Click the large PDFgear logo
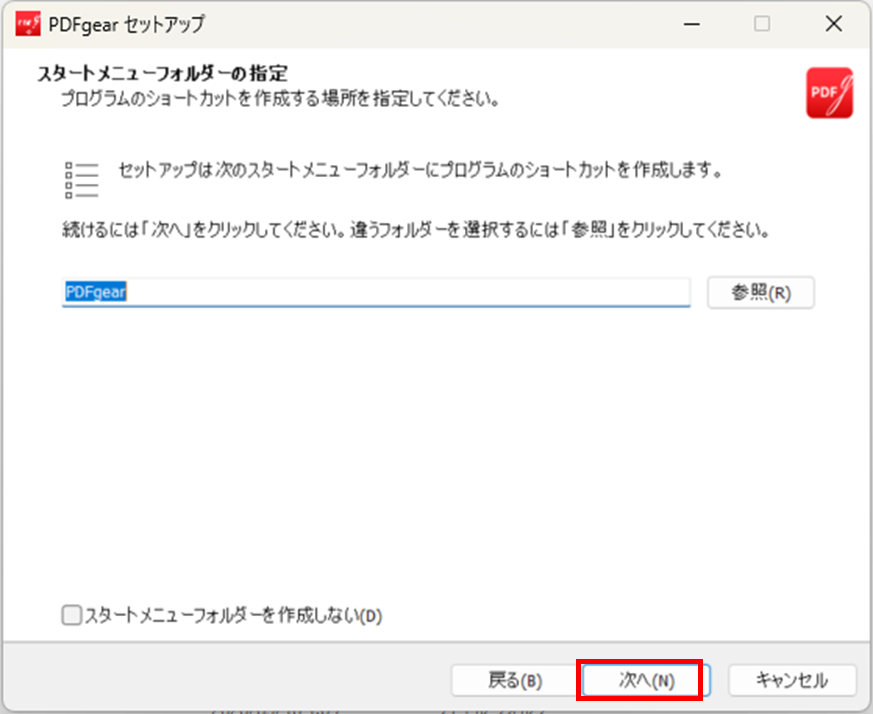873x714 pixels. (x=829, y=93)
